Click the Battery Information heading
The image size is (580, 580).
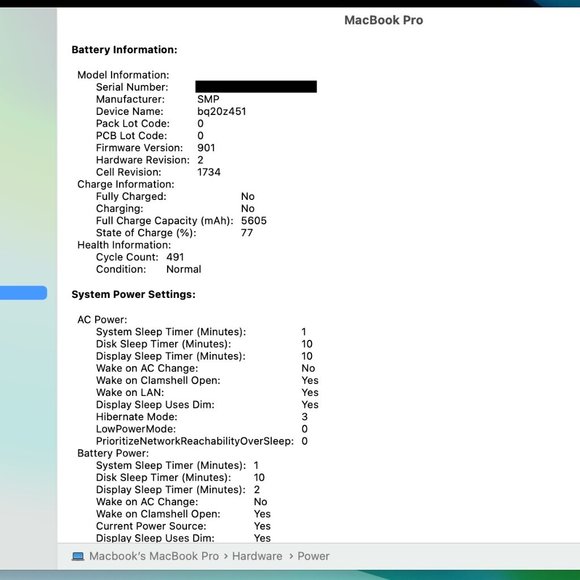click(x=124, y=50)
